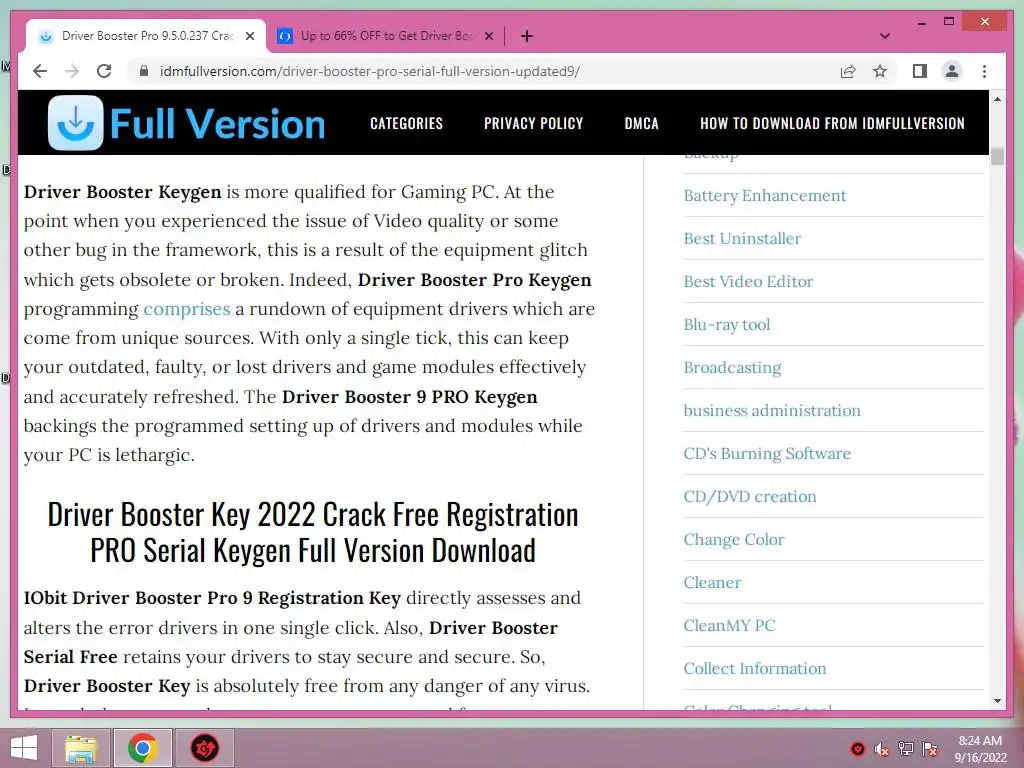Open Best Video Editor category
The width and height of the screenshot is (1024, 768).
(748, 281)
